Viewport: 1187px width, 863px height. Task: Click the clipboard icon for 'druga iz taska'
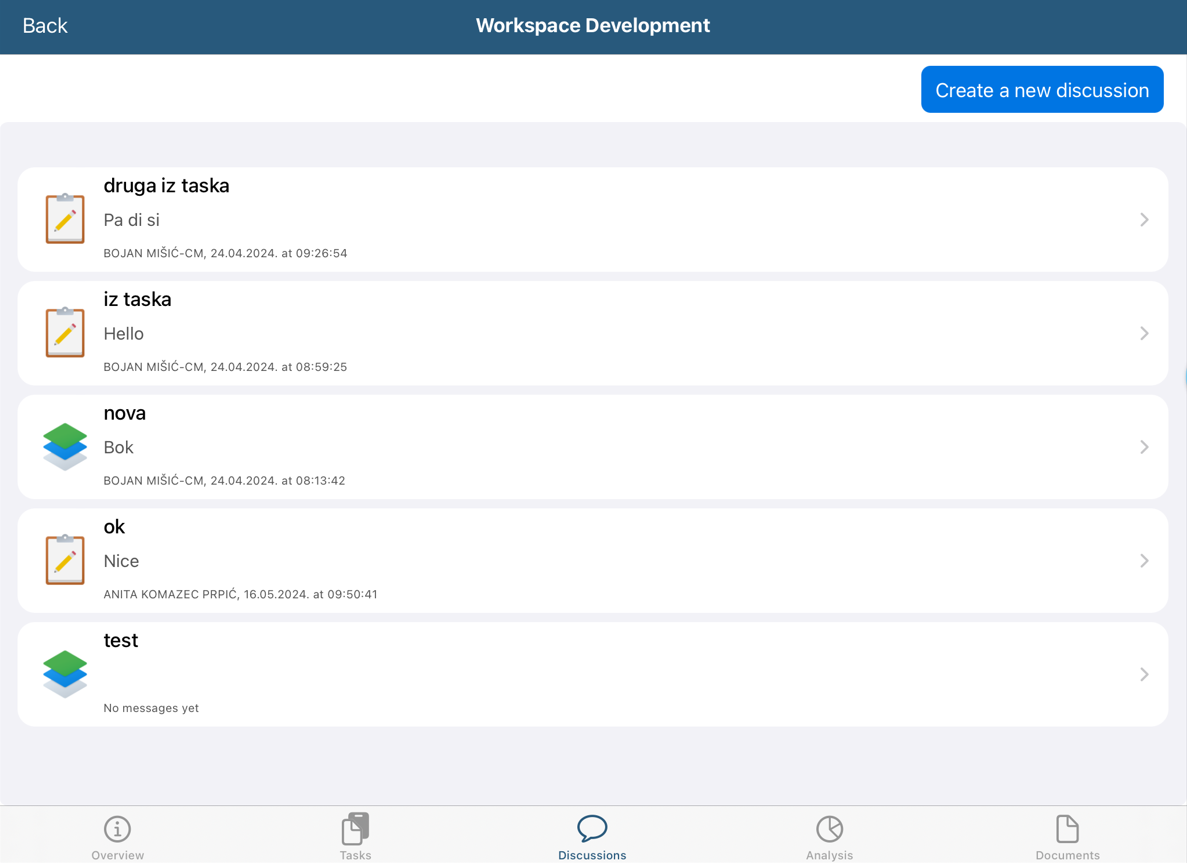click(65, 218)
